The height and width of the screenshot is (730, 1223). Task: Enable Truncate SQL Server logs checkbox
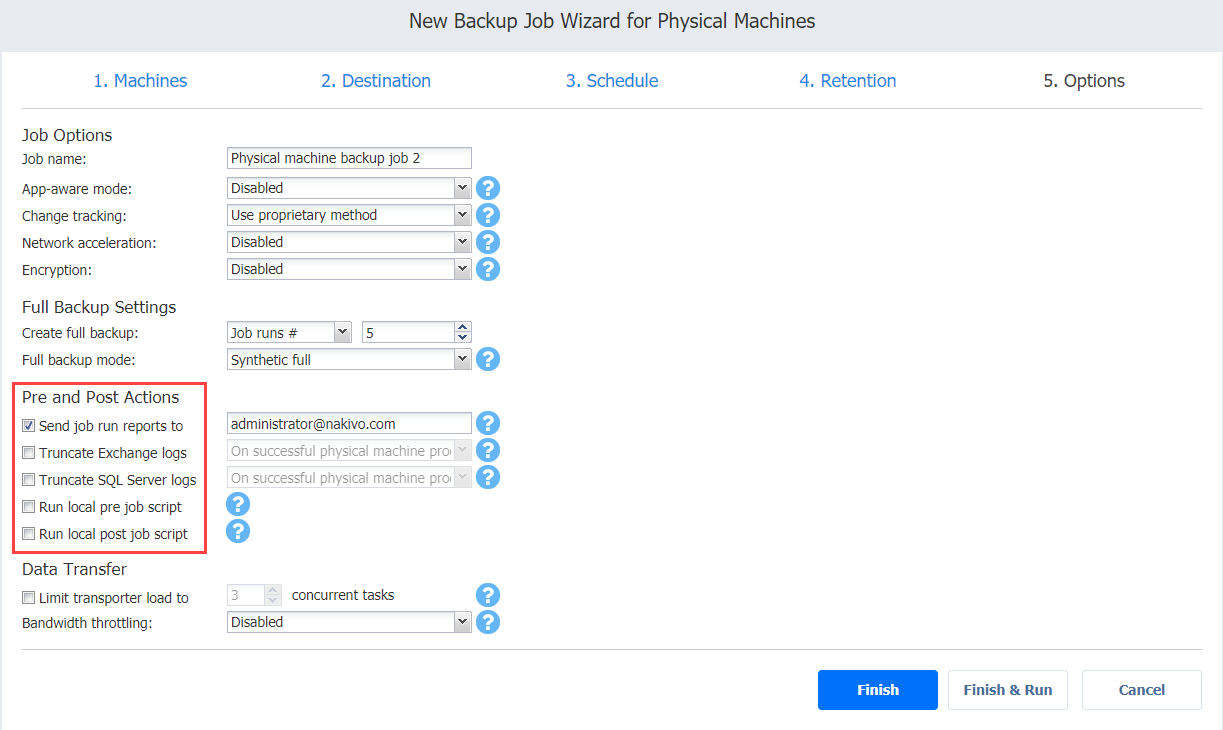29,480
